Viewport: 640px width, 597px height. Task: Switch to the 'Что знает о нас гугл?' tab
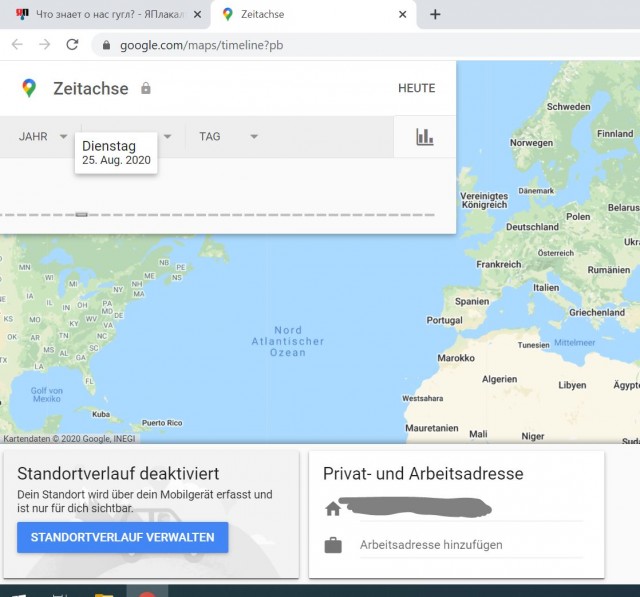tap(105, 15)
